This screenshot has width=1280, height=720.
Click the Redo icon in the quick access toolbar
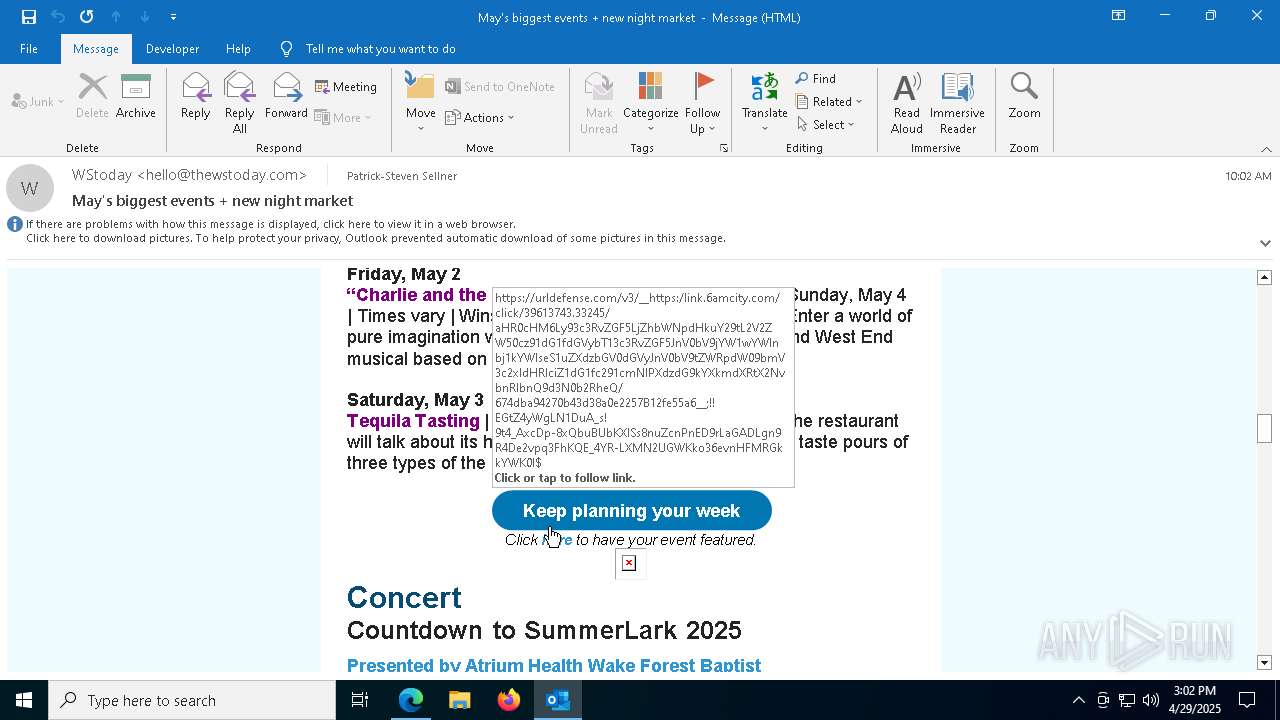(87, 17)
